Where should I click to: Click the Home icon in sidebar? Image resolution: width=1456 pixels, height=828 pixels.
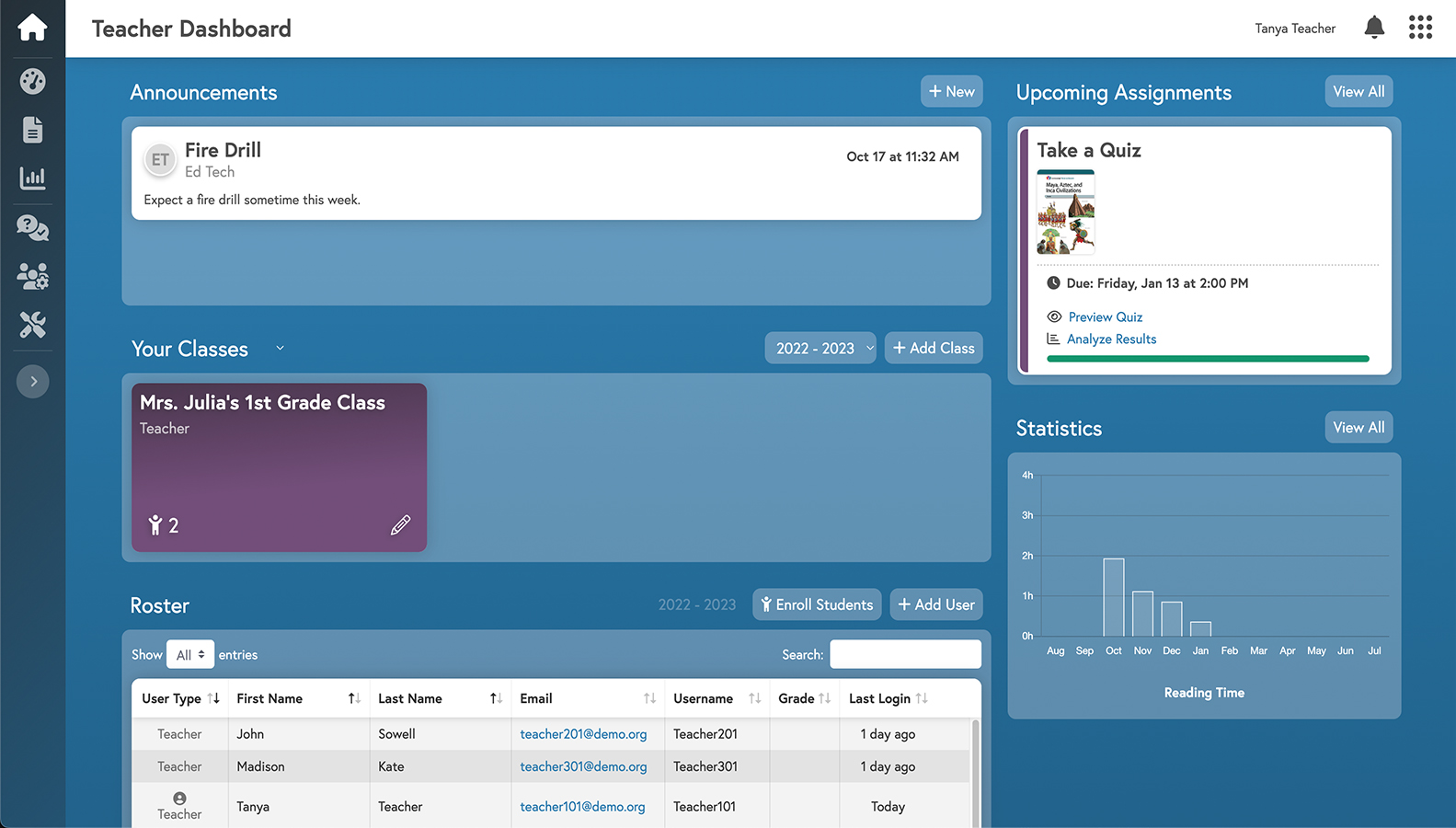point(32,28)
